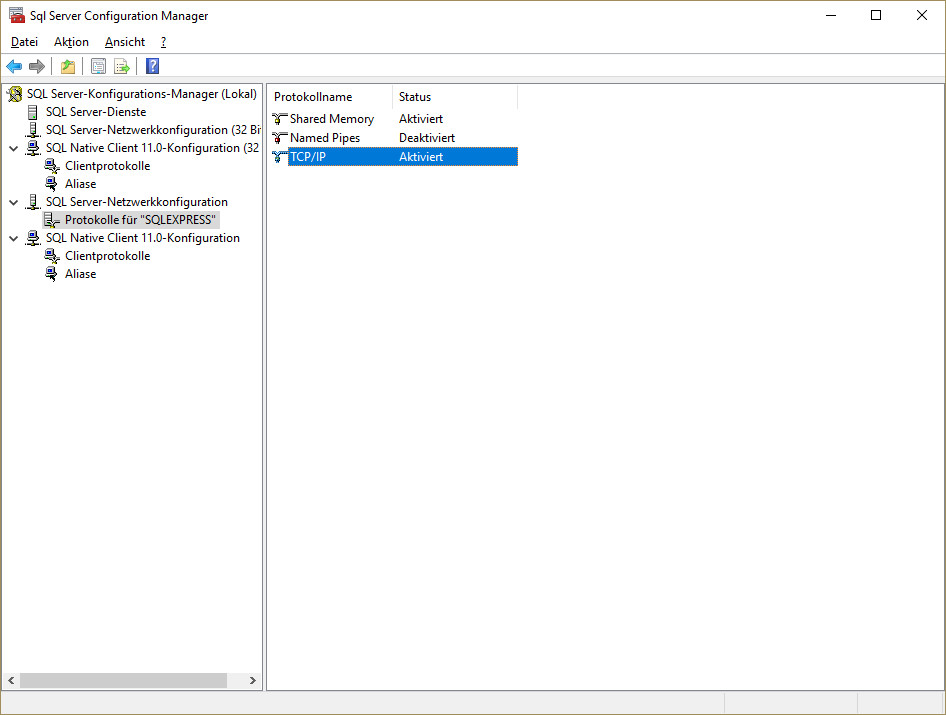Open the Ansicht menu
This screenshot has height=715, width=946.
125,42
